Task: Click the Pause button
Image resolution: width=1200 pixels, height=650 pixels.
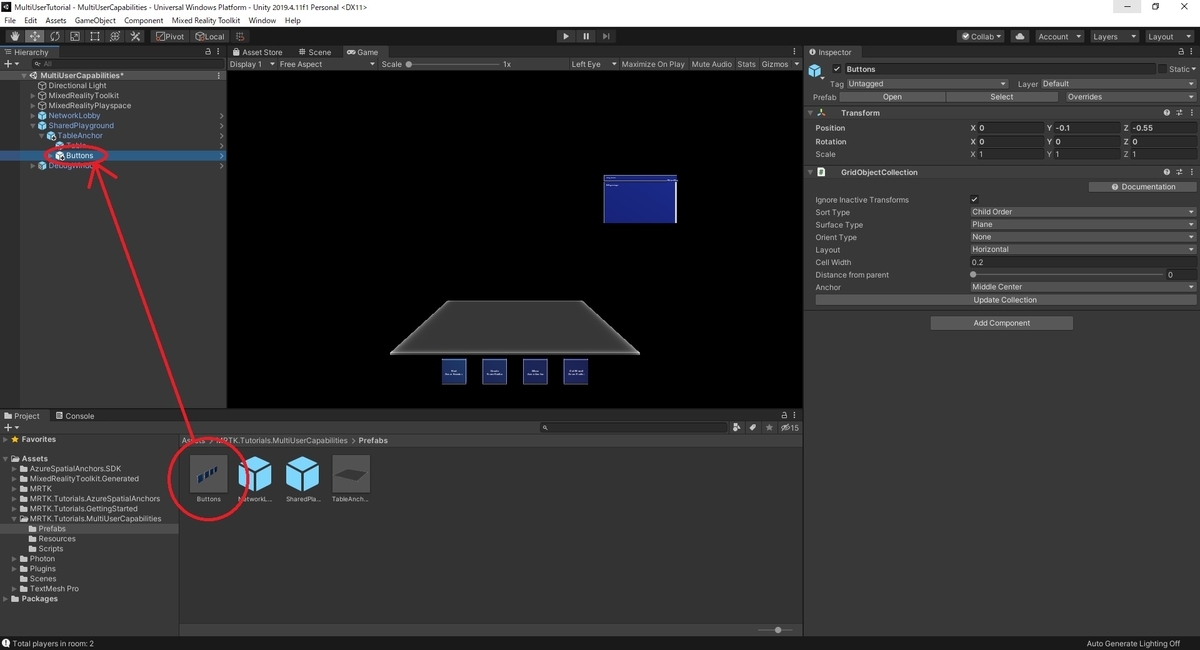Action: 586,36
